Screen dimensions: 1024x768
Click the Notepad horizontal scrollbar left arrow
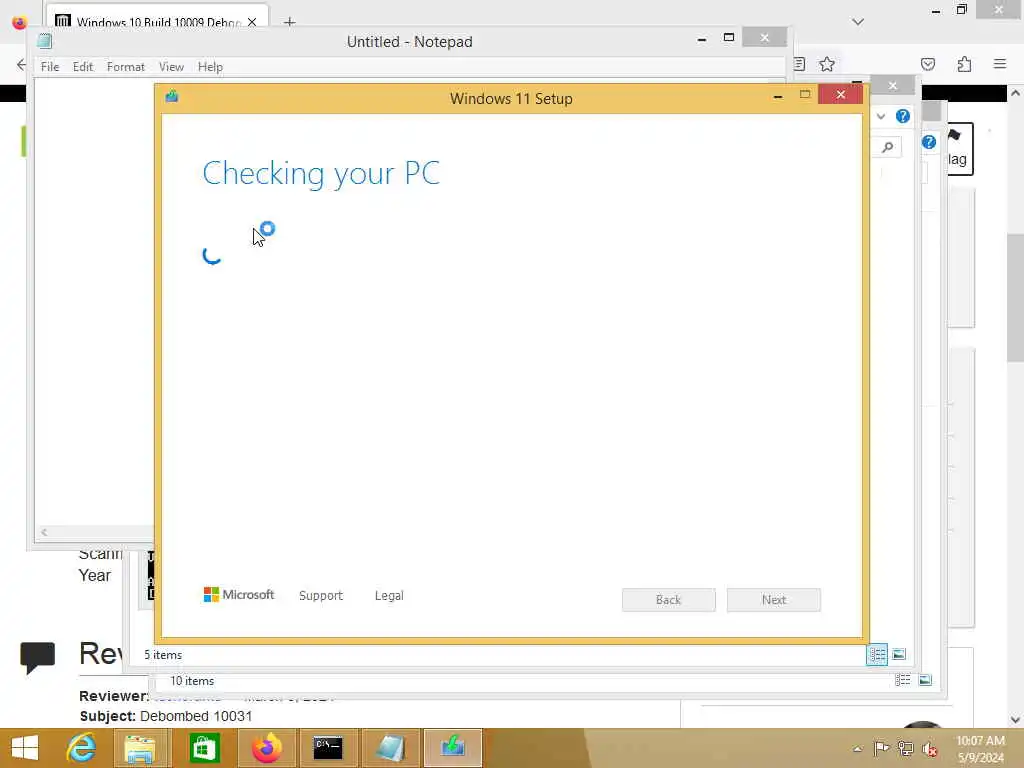pos(44,532)
